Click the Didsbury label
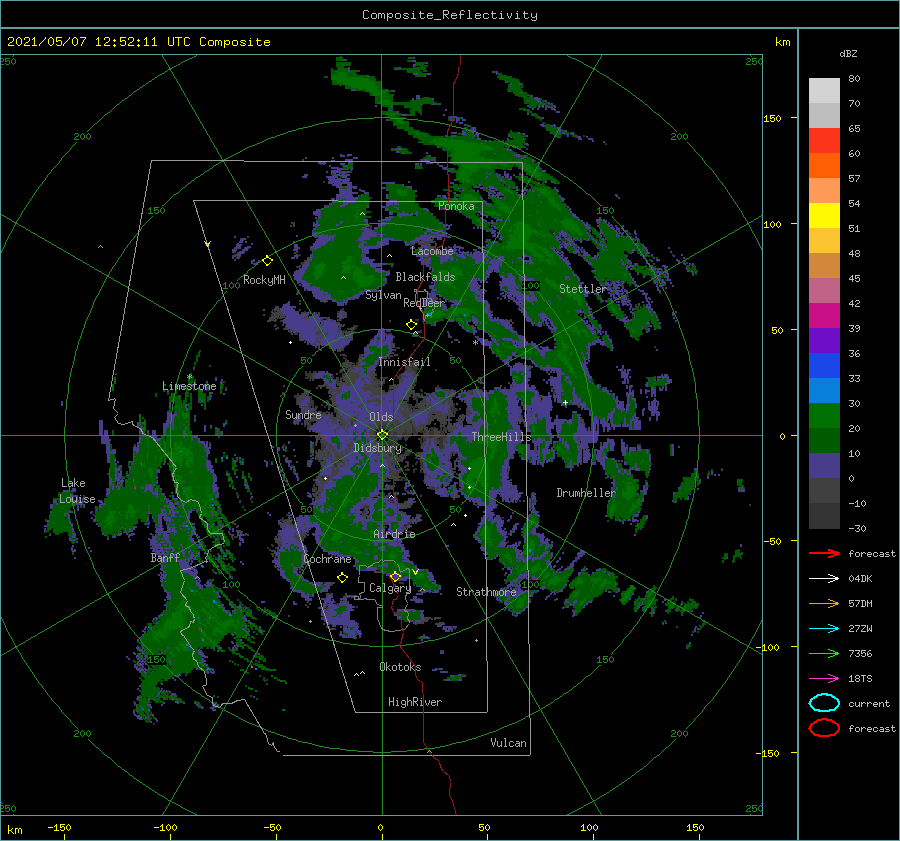Screen dimensions: 900x841 click(x=377, y=448)
